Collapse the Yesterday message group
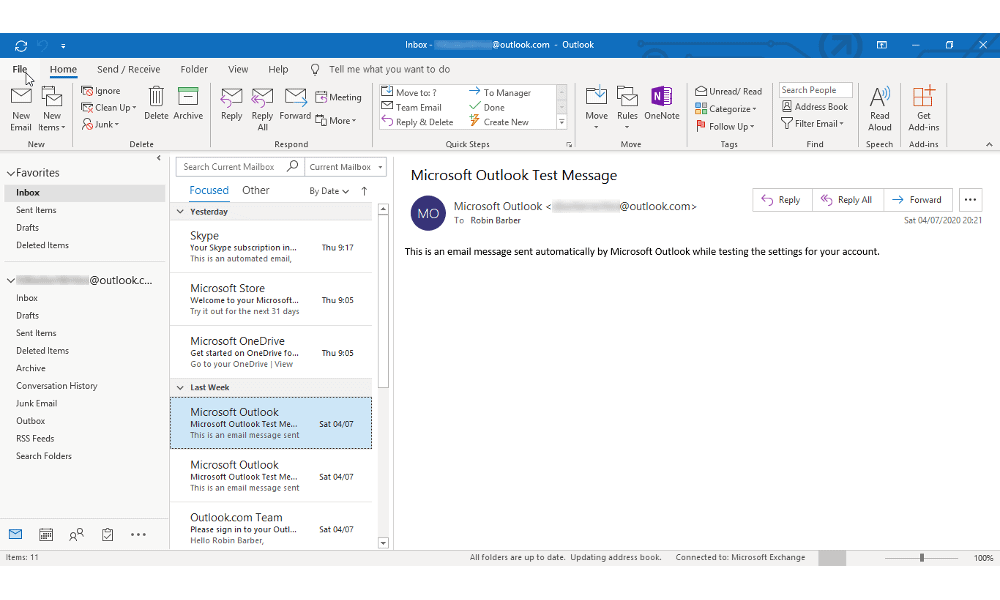Image resolution: width=1000 pixels, height=600 pixels. pyautogui.click(x=180, y=212)
